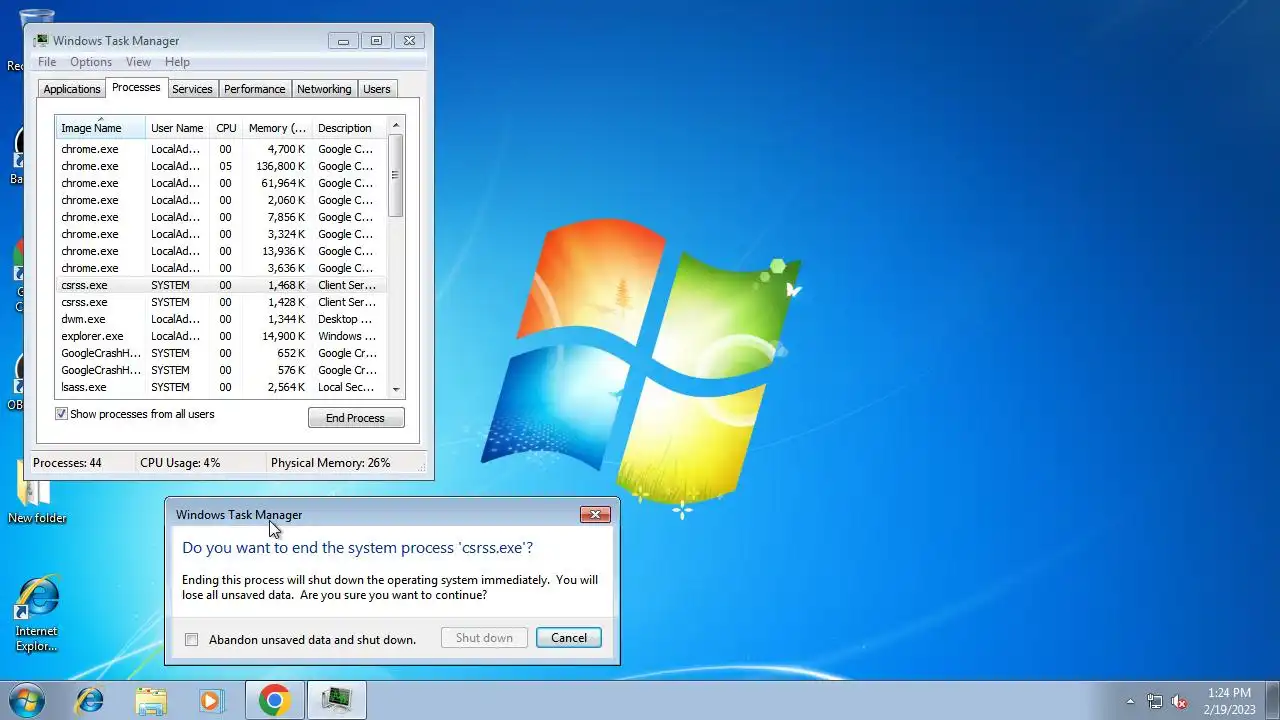1280x720 pixels.
Task: Select chrome.exe using 3,324 K memory
Action: tap(221, 234)
